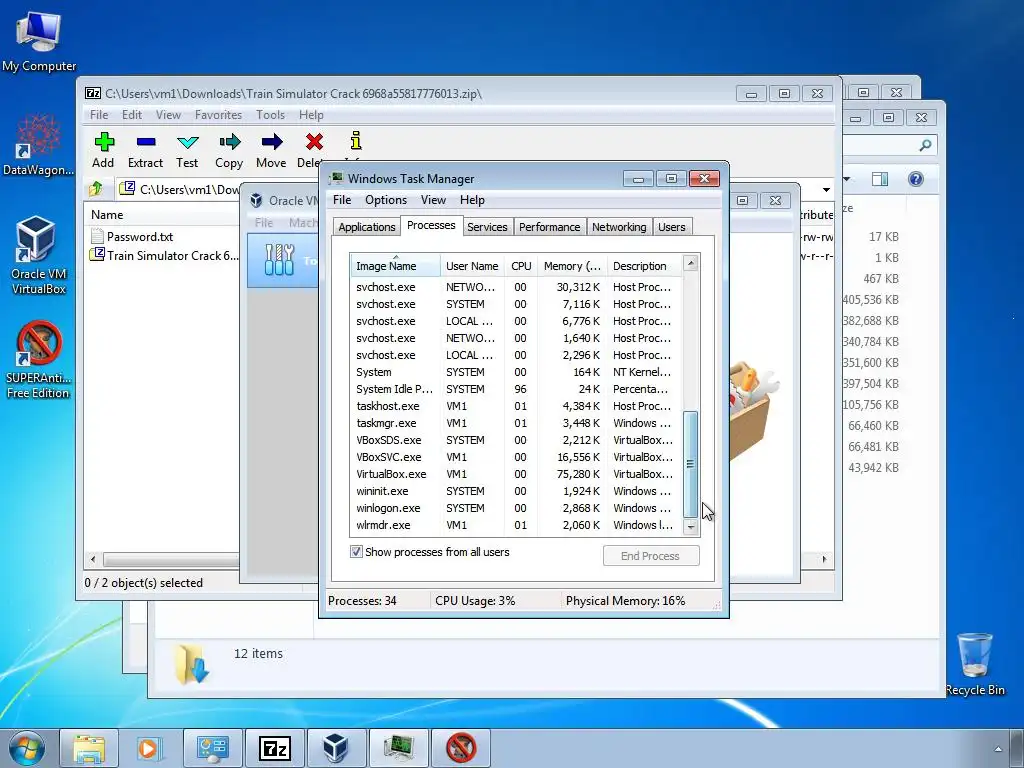The image size is (1024, 768).
Task: Open SUPERAntiSpyware Free Edition shortcut
Action: (x=39, y=360)
